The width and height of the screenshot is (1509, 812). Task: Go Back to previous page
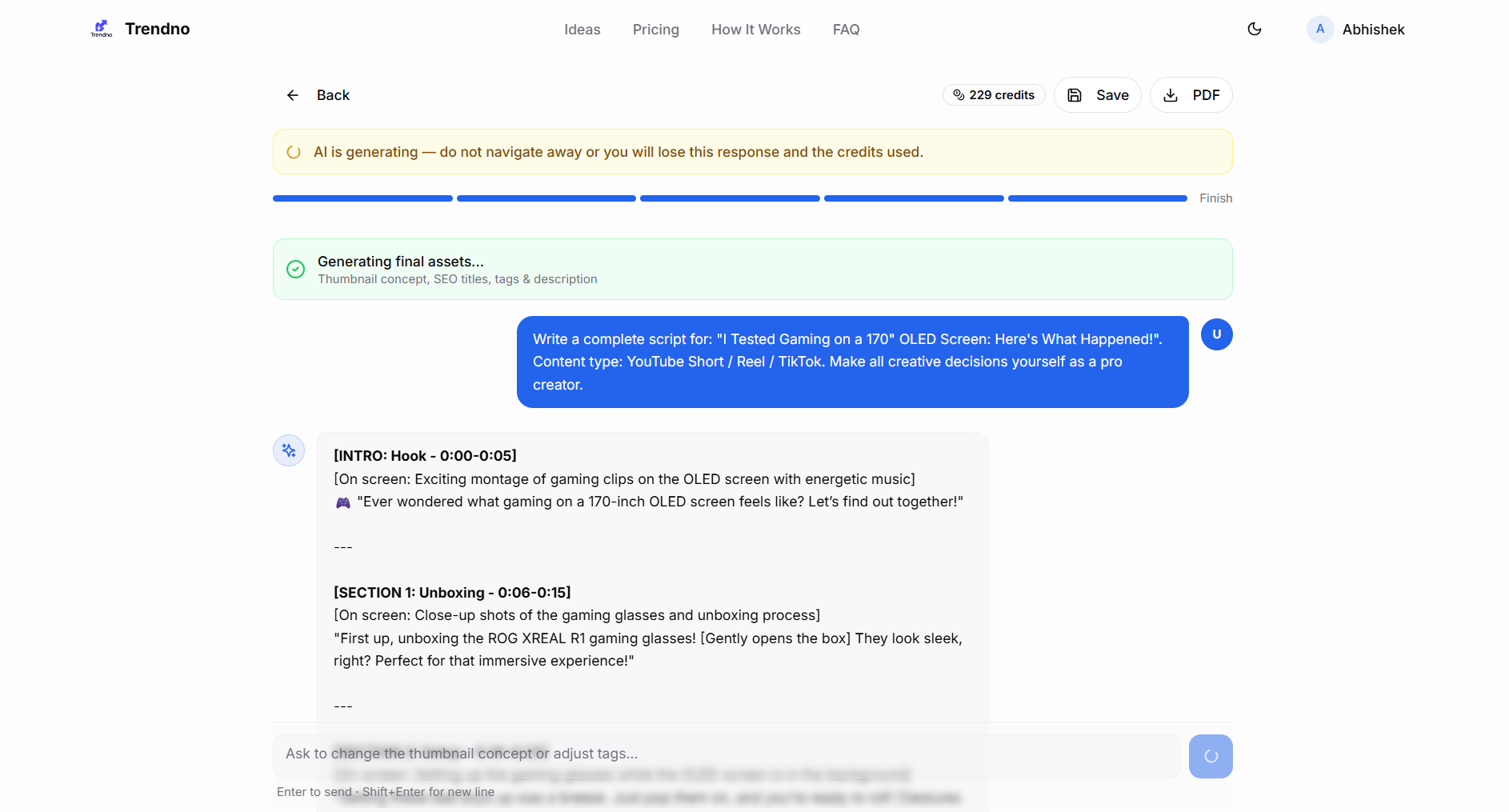click(x=318, y=95)
